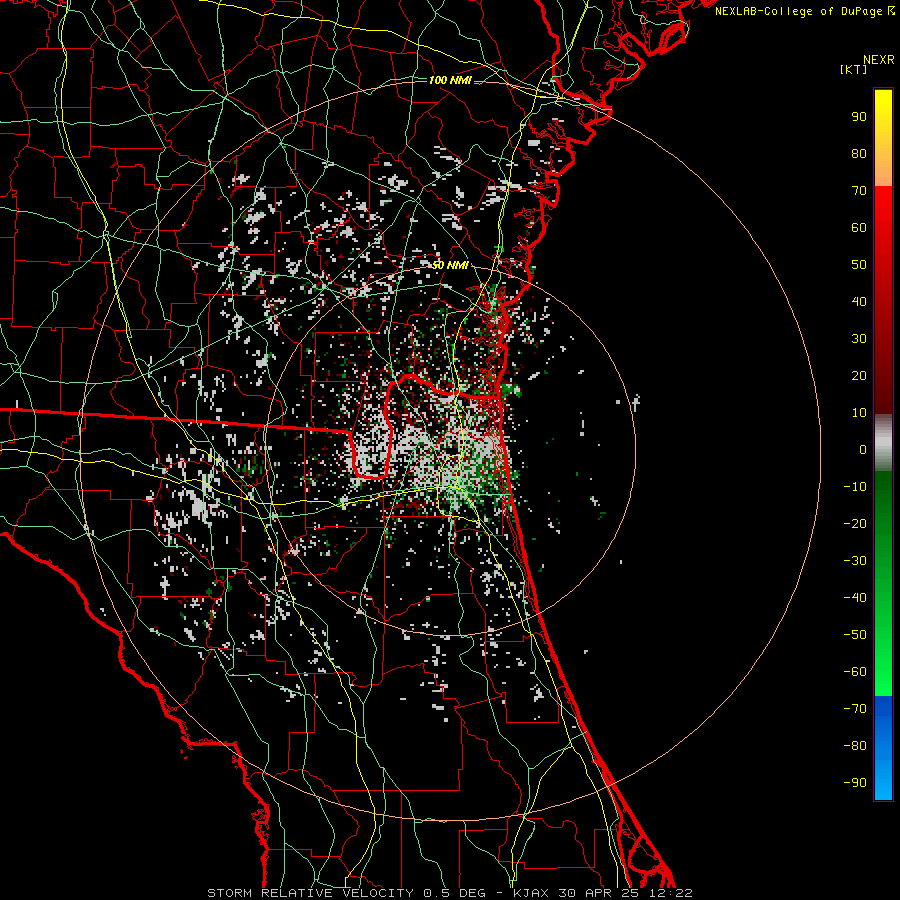Click the 40 value on velocity scale
This screenshot has width=900, height=900.
click(859, 302)
